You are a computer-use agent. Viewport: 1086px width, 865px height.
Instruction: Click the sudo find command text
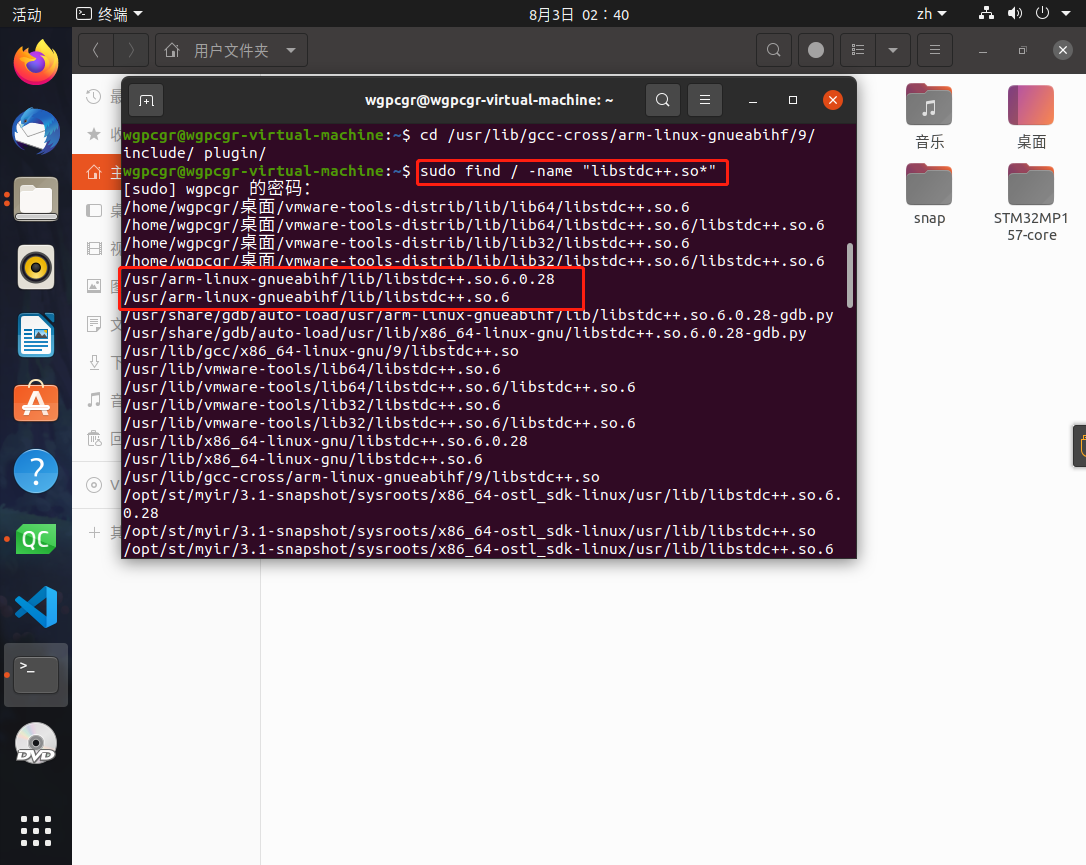coord(568,171)
